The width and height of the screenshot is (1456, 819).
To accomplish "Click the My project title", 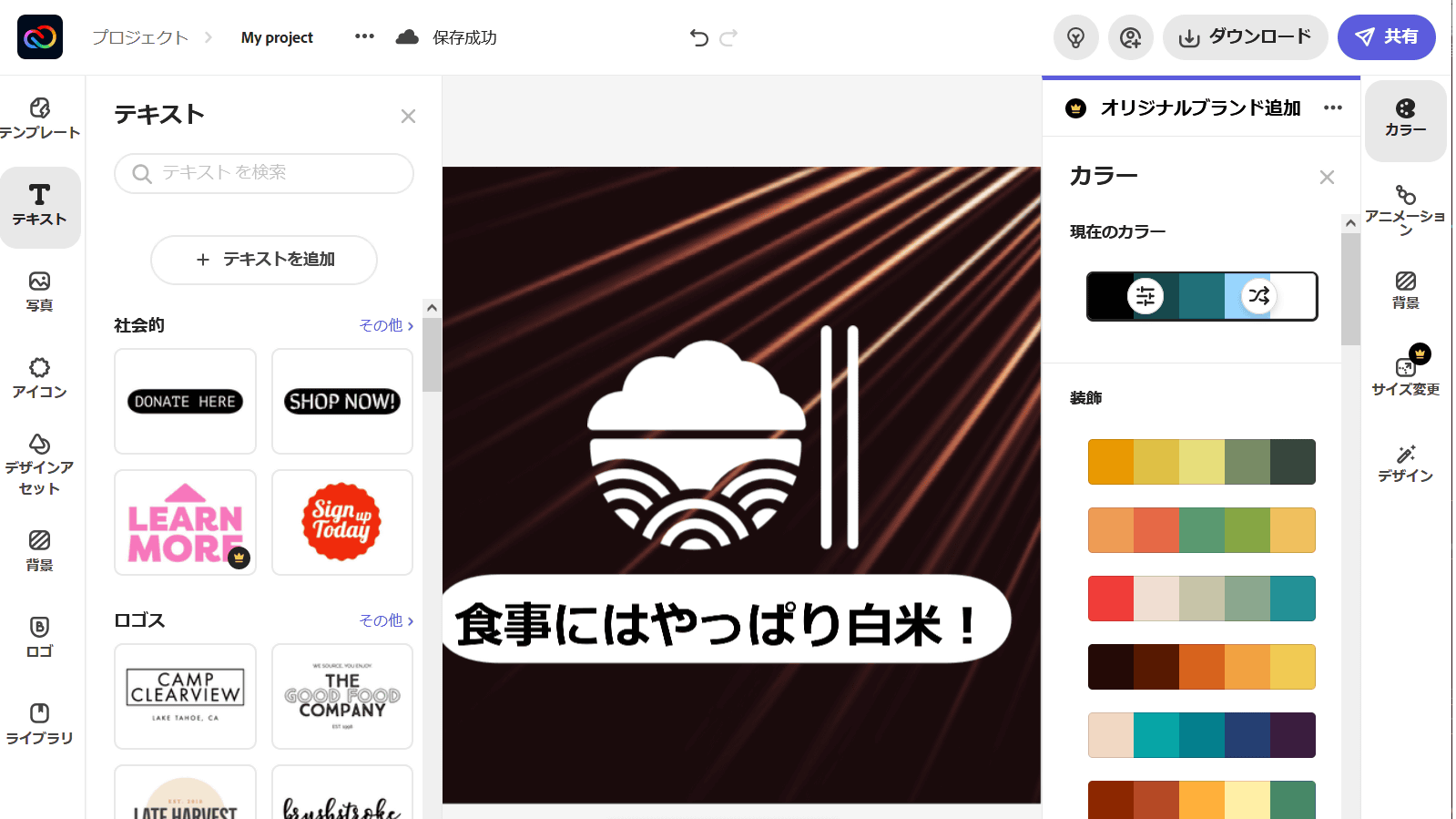I will point(277,37).
